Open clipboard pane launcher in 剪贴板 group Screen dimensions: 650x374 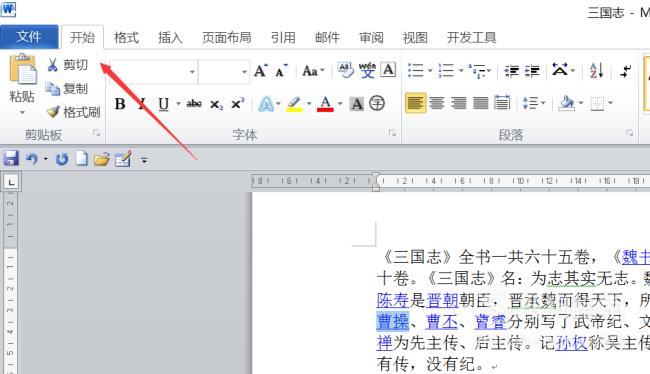pos(97,133)
